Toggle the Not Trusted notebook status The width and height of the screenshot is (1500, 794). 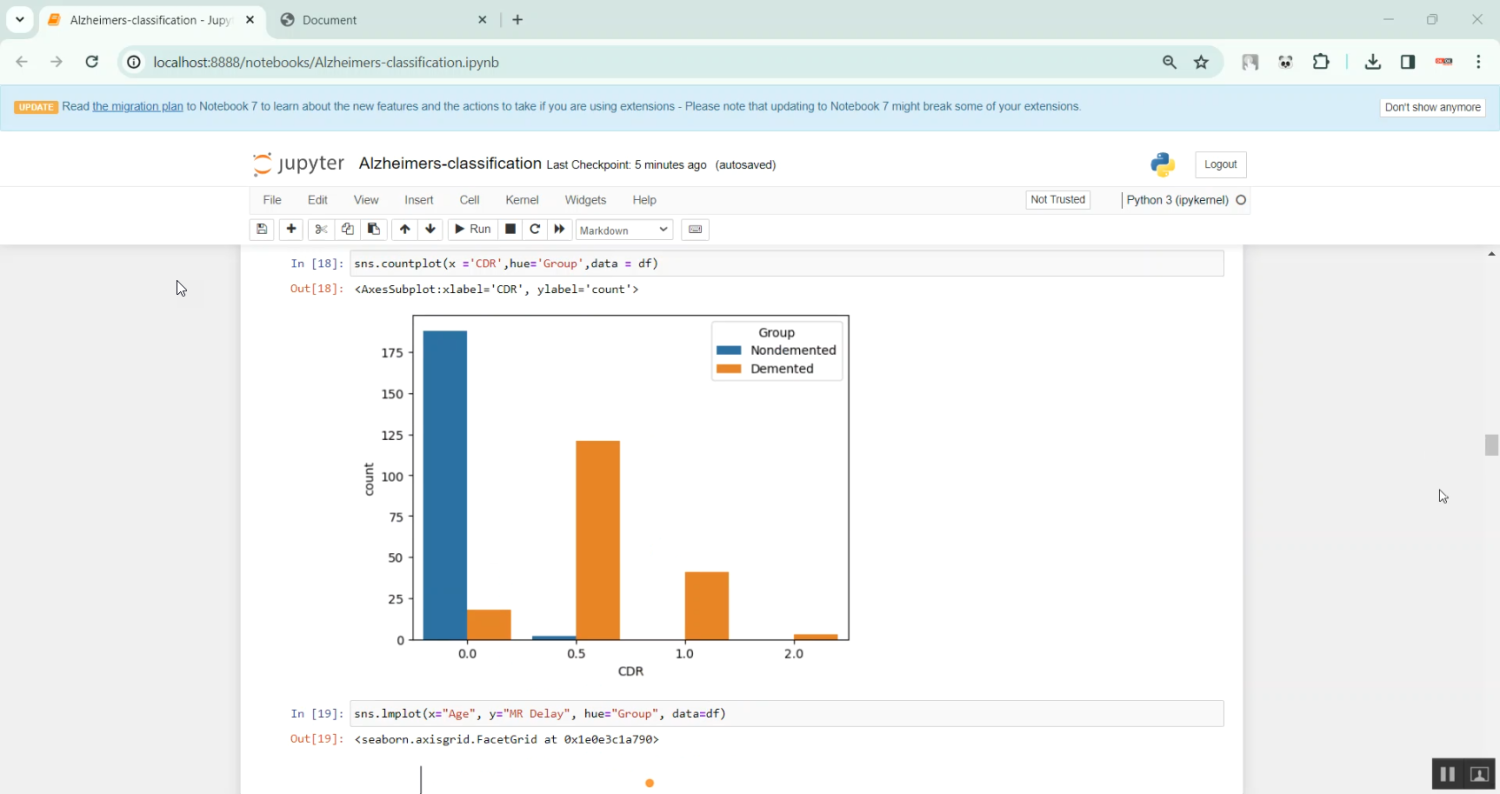tap(1057, 200)
